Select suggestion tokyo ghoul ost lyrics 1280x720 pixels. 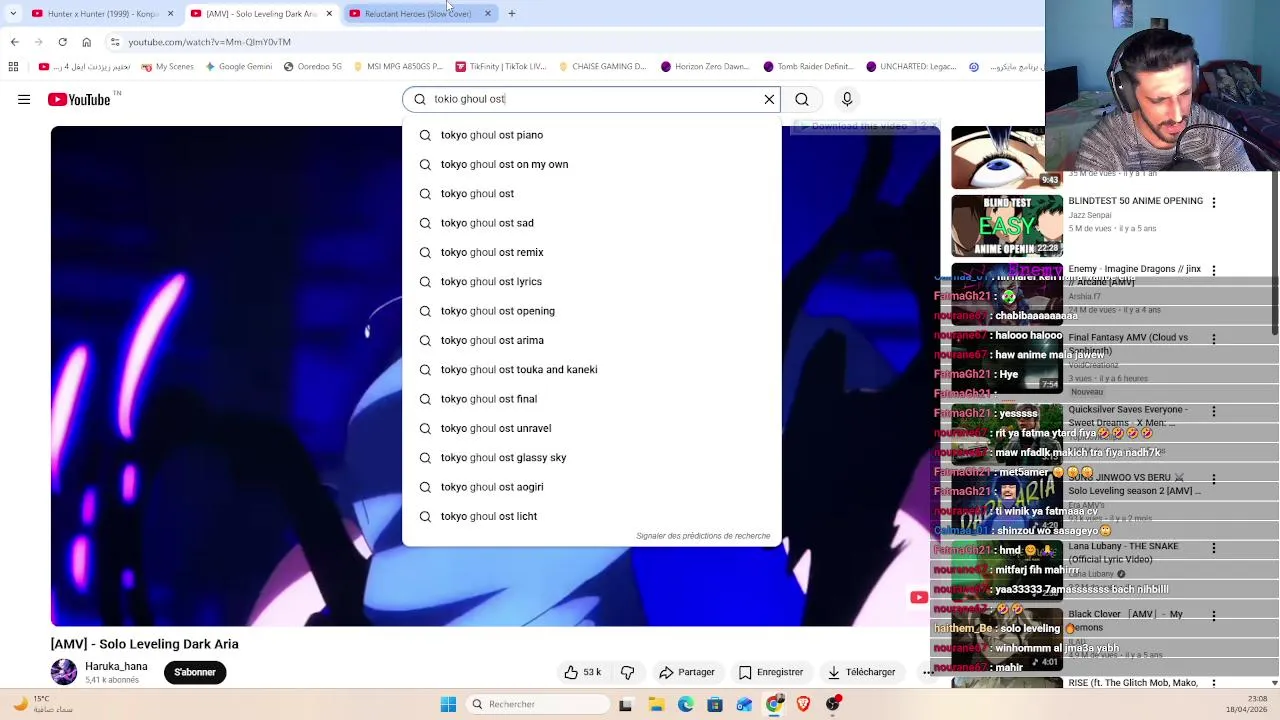[x=592, y=281]
